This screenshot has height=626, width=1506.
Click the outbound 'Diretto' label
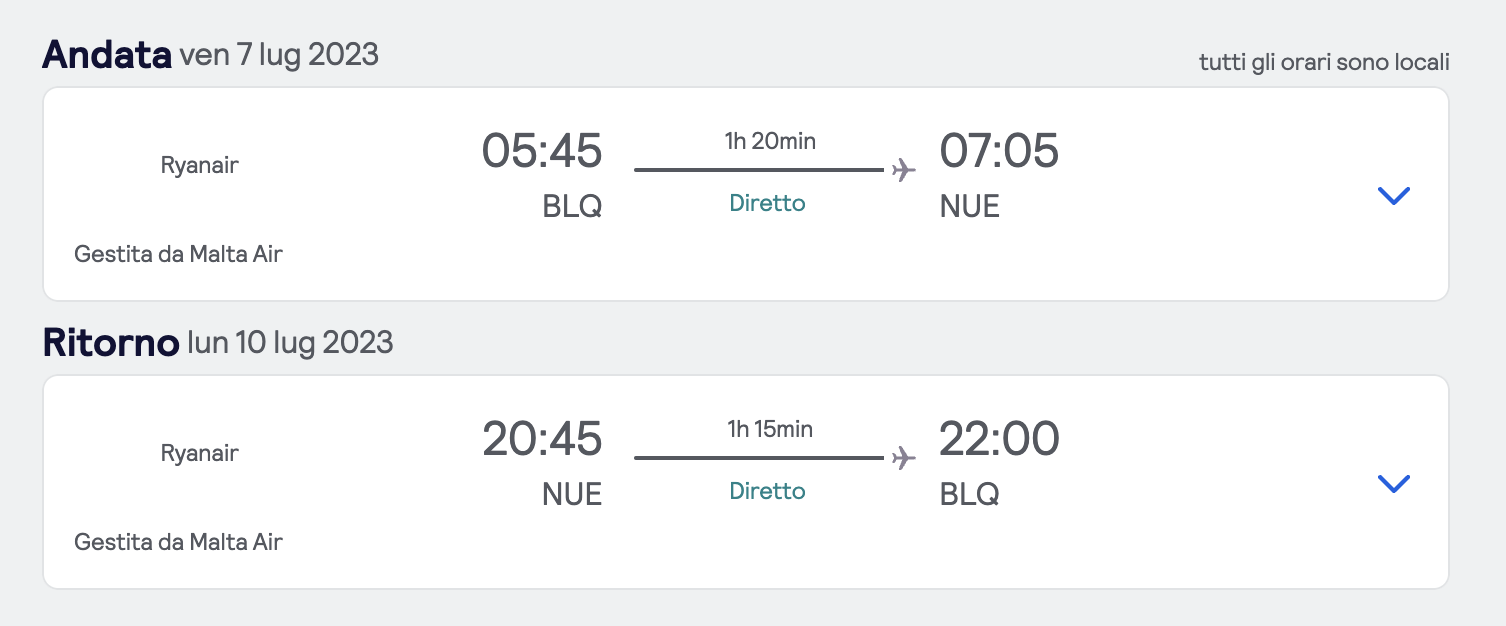[767, 203]
